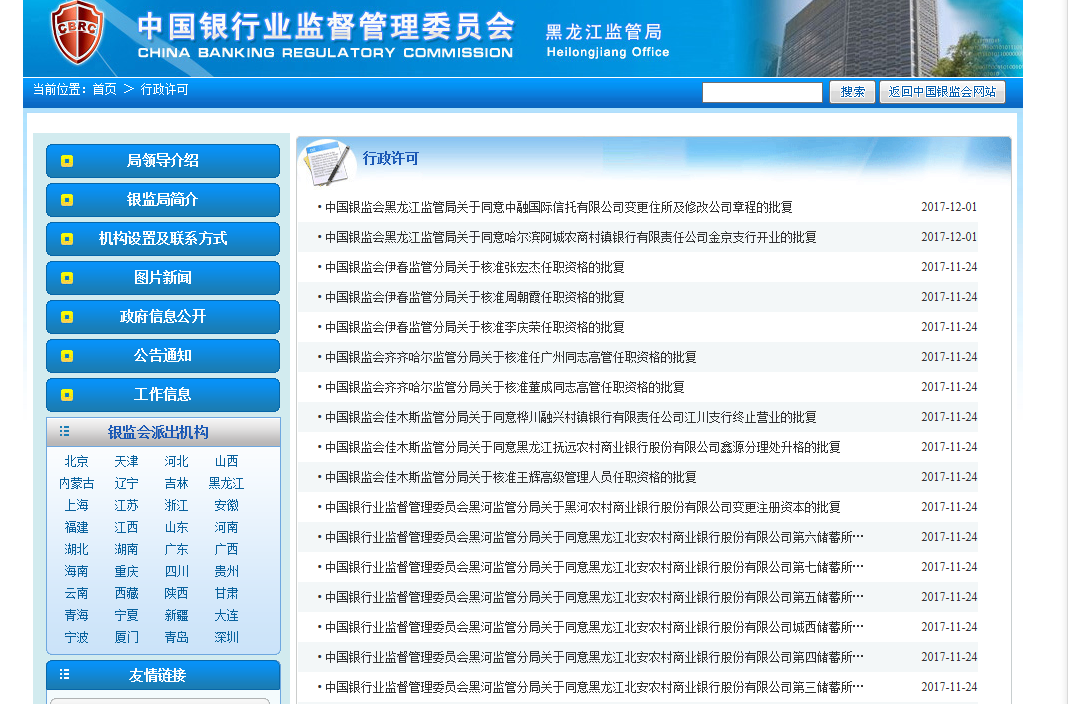Open 重庆 branch link
The image size is (1068, 704).
(x=126, y=571)
